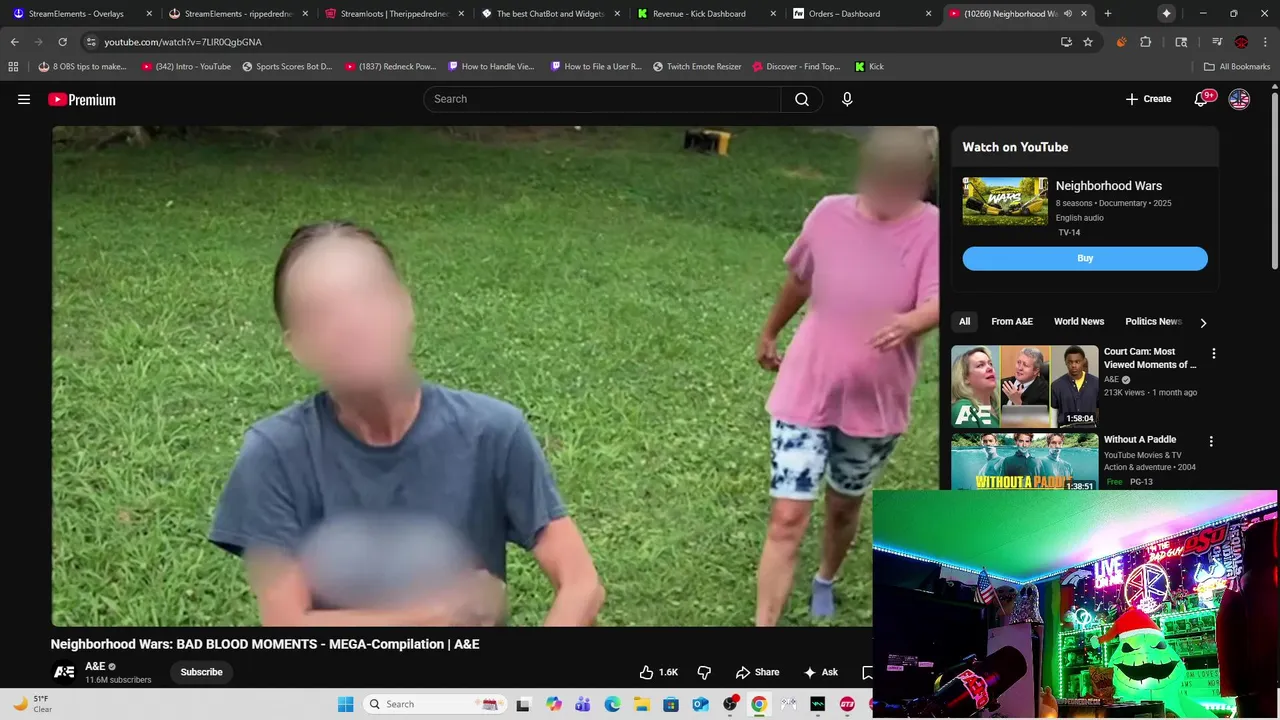
Task: Mute tab via speaker icon on YouTube tab
Action: 1068,14
